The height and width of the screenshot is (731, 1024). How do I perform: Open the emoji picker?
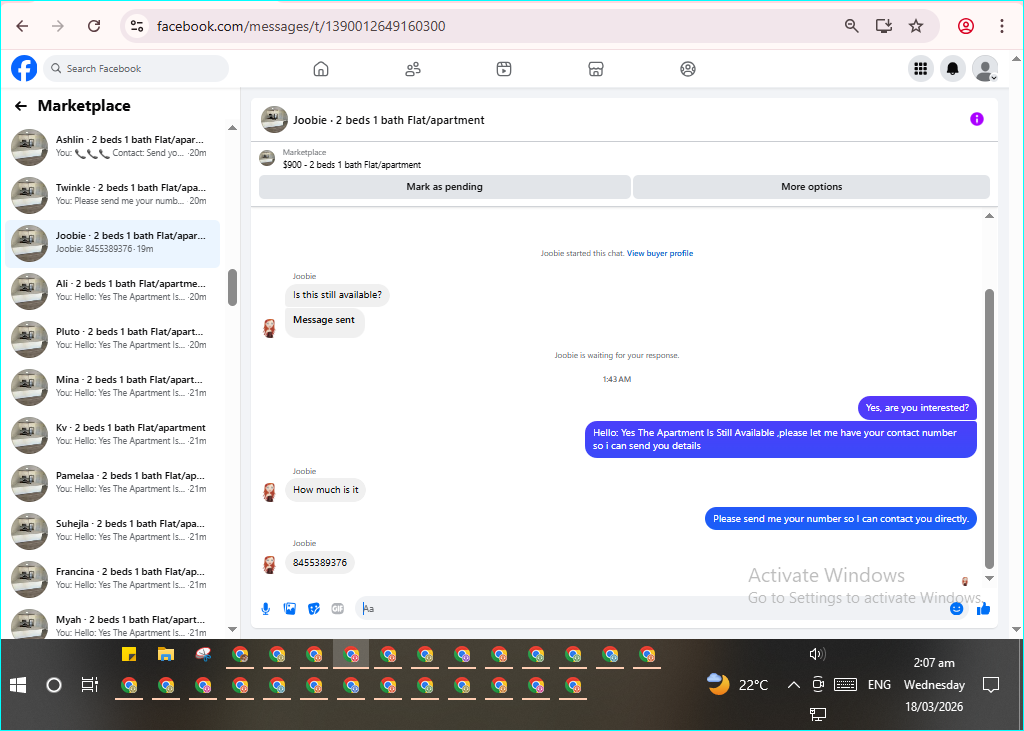tap(957, 609)
